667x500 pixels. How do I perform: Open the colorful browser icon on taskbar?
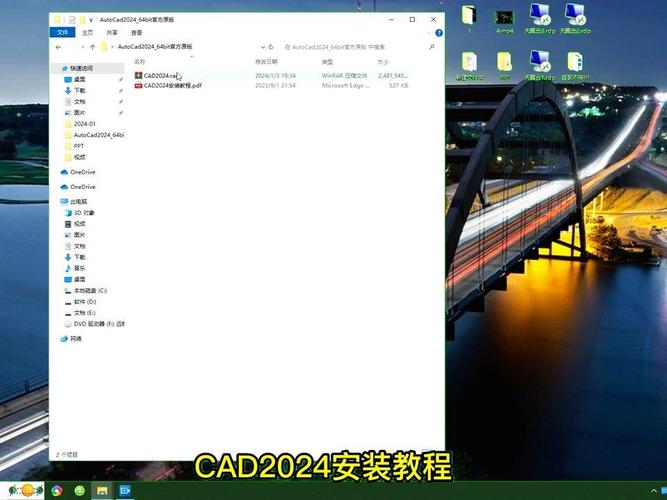[57, 491]
